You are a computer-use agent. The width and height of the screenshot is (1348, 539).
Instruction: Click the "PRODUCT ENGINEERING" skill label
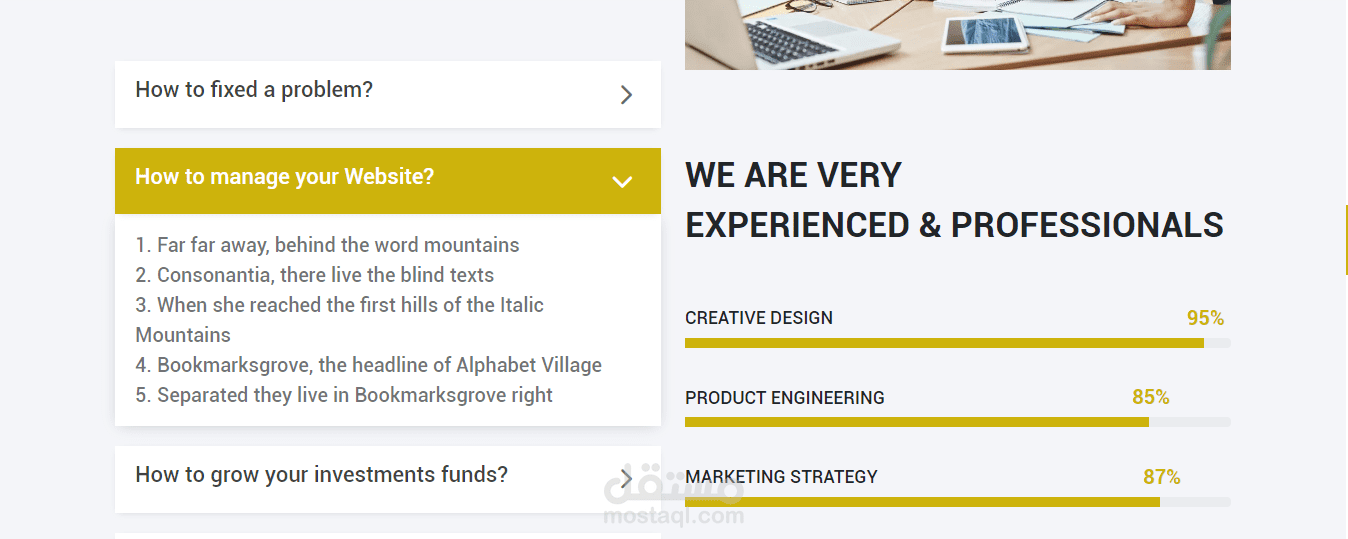(x=785, y=398)
